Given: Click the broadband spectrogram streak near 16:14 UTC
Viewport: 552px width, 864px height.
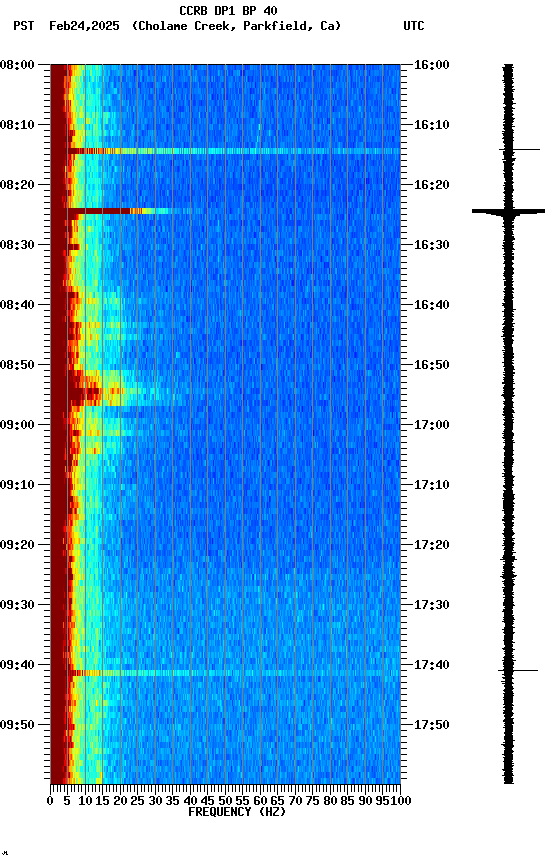Looking at the screenshot, I should coord(234,151).
